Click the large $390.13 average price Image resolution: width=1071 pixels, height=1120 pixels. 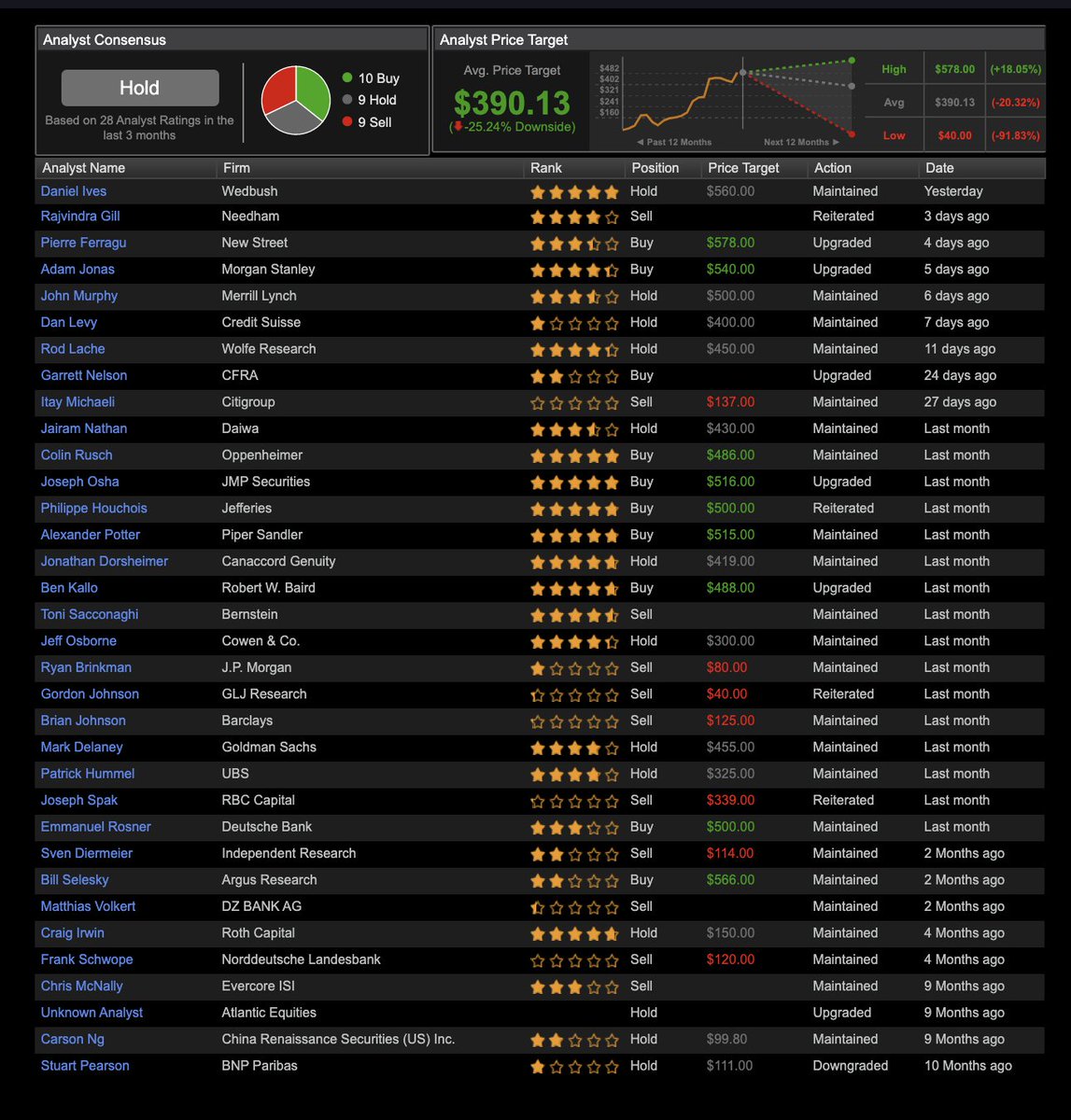(512, 102)
